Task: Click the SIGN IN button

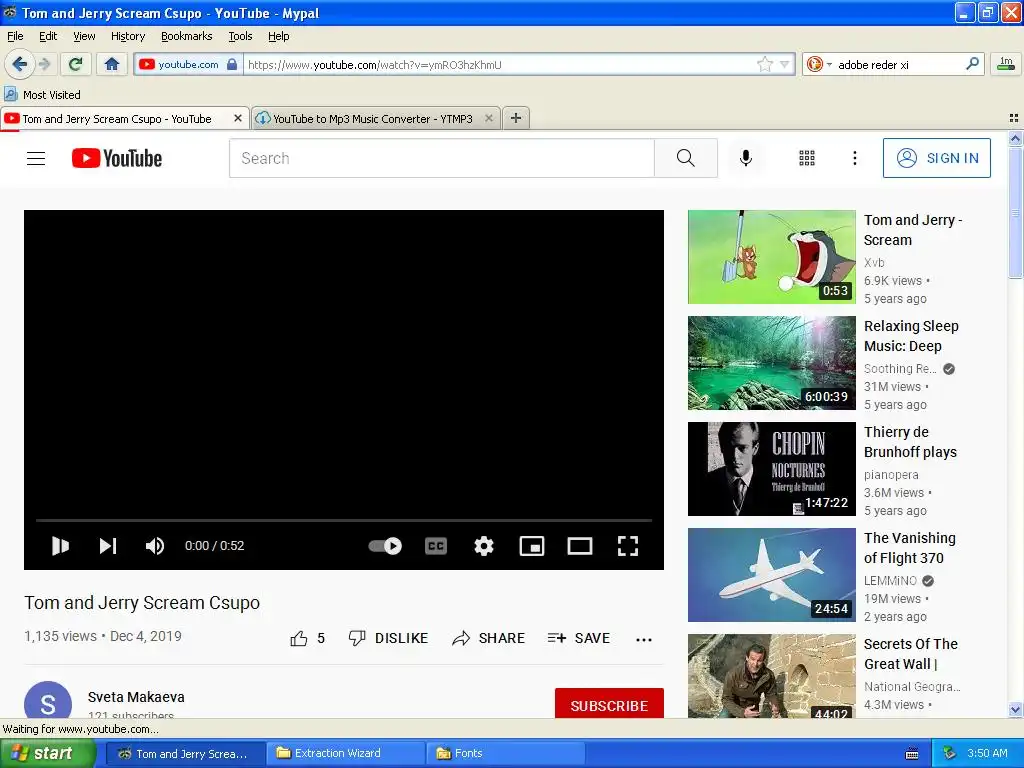Action: pos(936,158)
